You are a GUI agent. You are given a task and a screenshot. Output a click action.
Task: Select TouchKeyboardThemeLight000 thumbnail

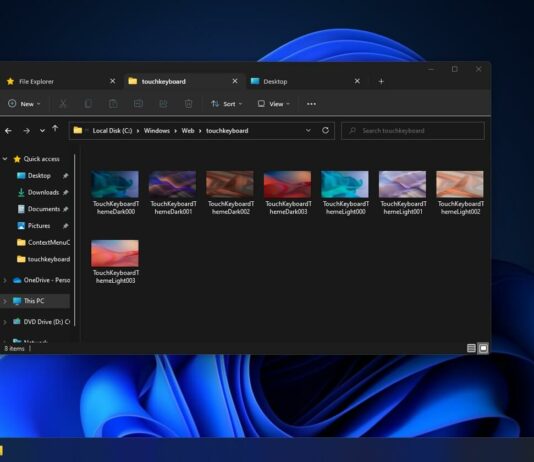pos(345,184)
